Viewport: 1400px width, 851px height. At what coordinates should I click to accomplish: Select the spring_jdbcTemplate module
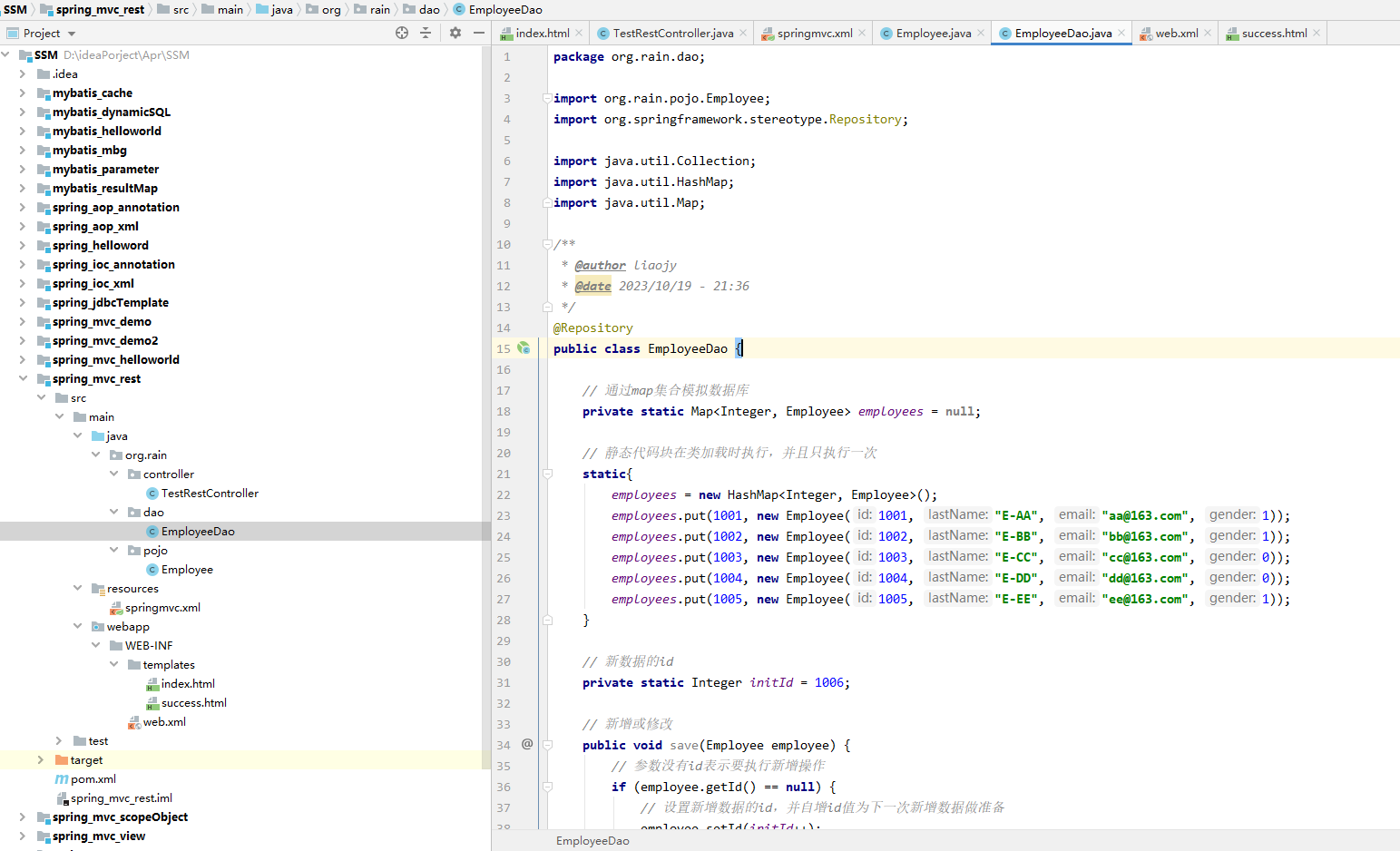111,303
